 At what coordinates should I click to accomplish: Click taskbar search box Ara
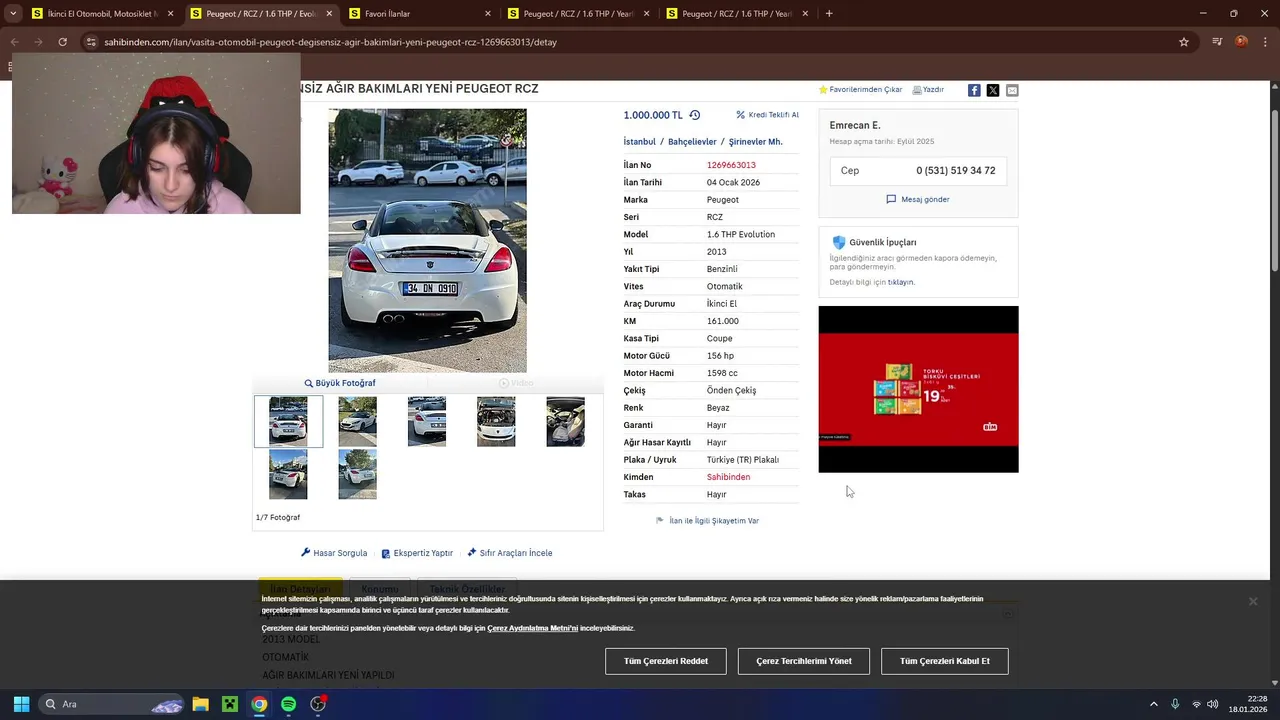(x=112, y=704)
